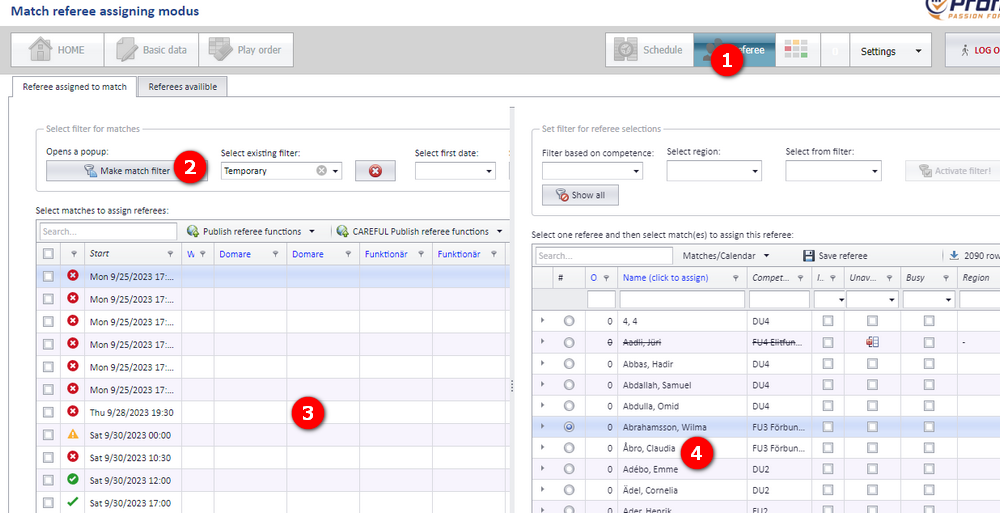The image size is (1000, 513).
Task: Select the Referee assigned to match tab
Action: tap(75, 87)
